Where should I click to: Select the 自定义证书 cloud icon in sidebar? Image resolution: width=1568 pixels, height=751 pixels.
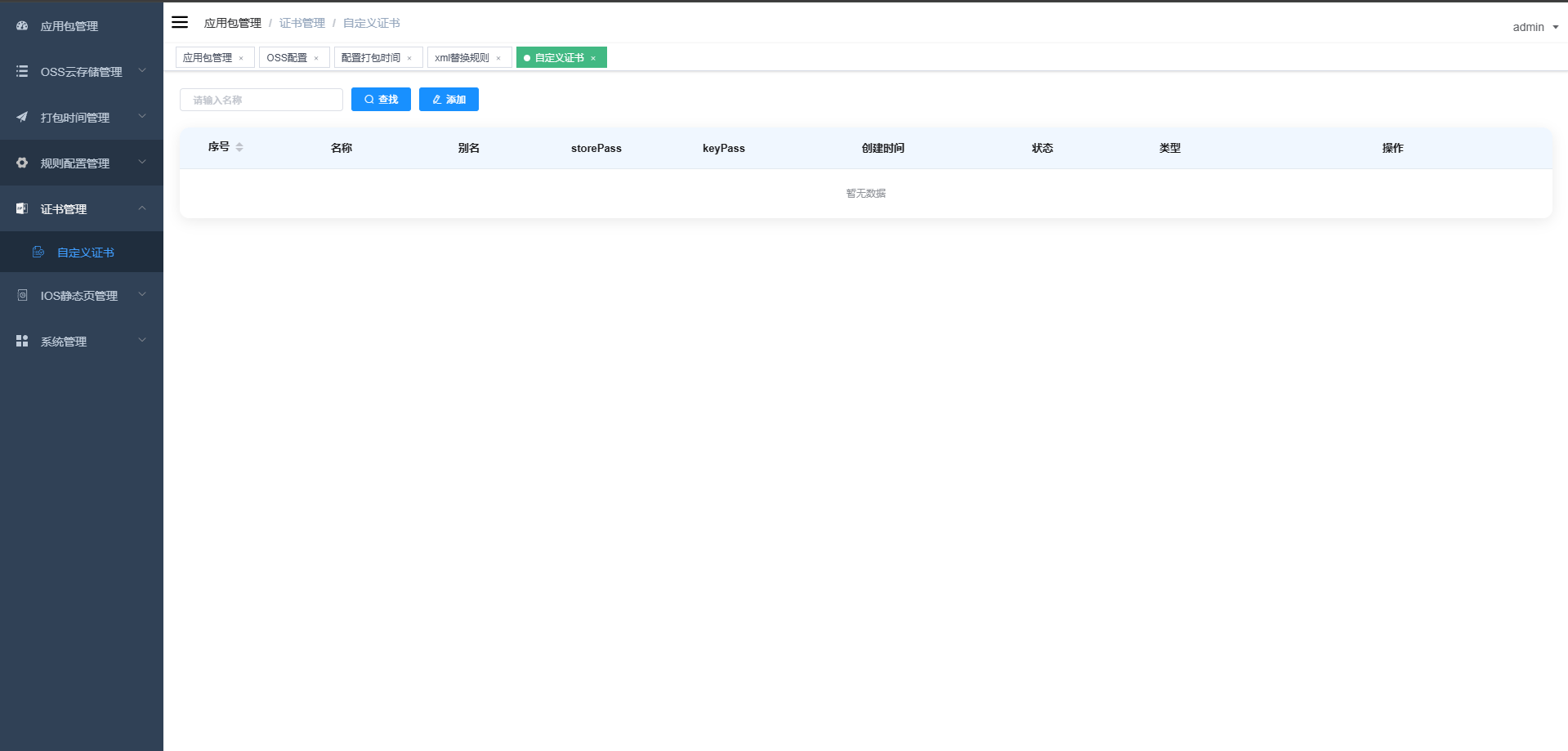pyautogui.click(x=38, y=252)
